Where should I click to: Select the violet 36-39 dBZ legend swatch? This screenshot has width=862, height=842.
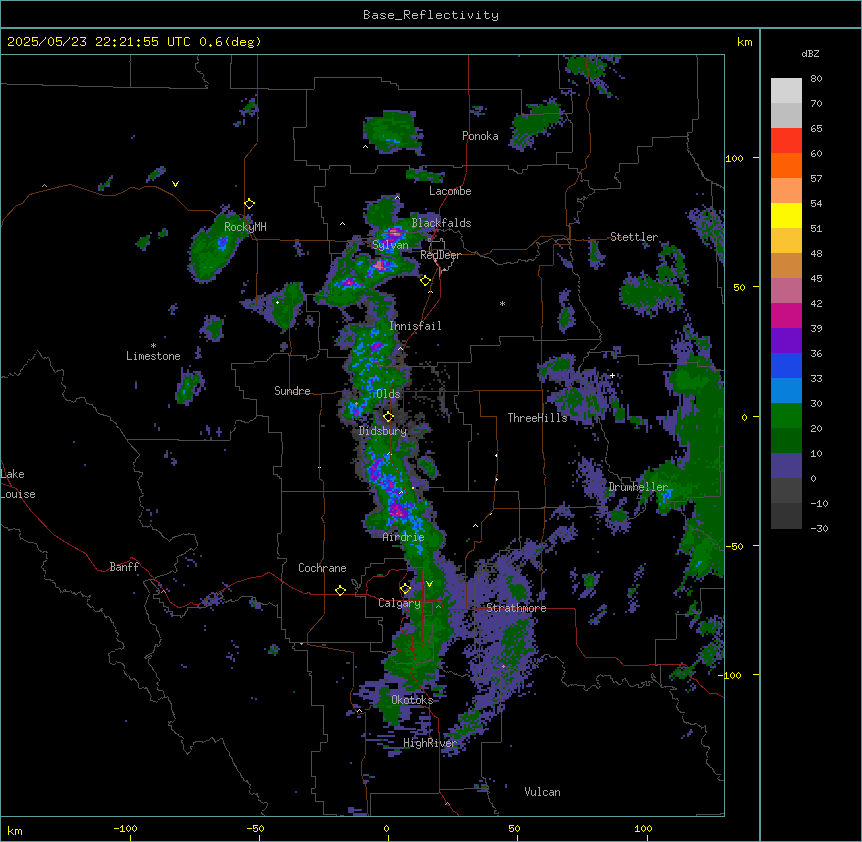786,340
